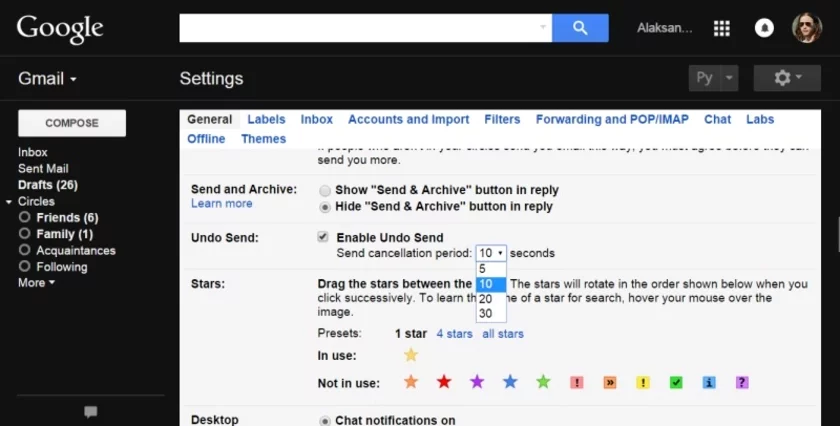Click the chat bubble icon in sidebar
The height and width of the screenshot is (426, 840).
pyautogui.click(x=91, y=411)
